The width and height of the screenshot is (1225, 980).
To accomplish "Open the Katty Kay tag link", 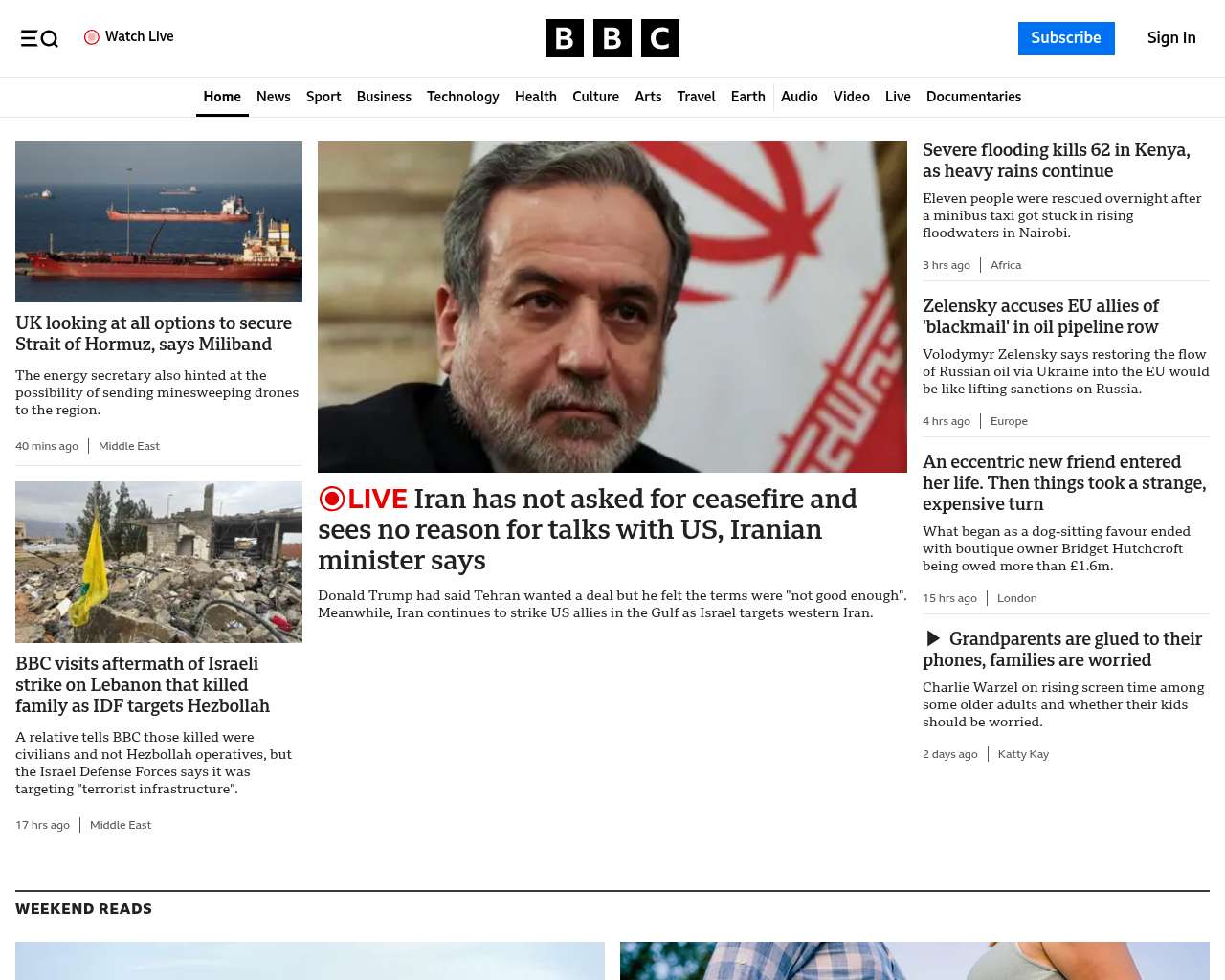I will point(1023,754).
